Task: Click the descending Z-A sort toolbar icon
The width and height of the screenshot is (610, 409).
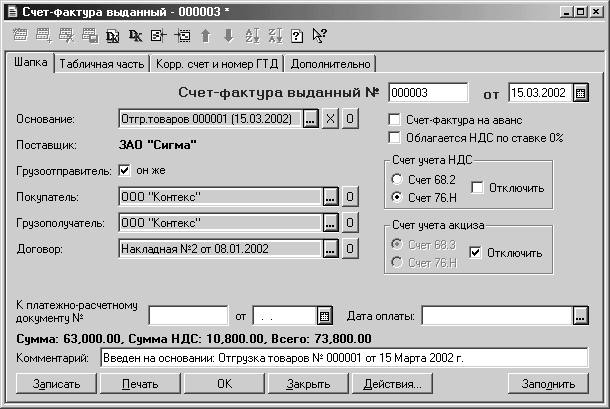Action: [x=274, y=37]
